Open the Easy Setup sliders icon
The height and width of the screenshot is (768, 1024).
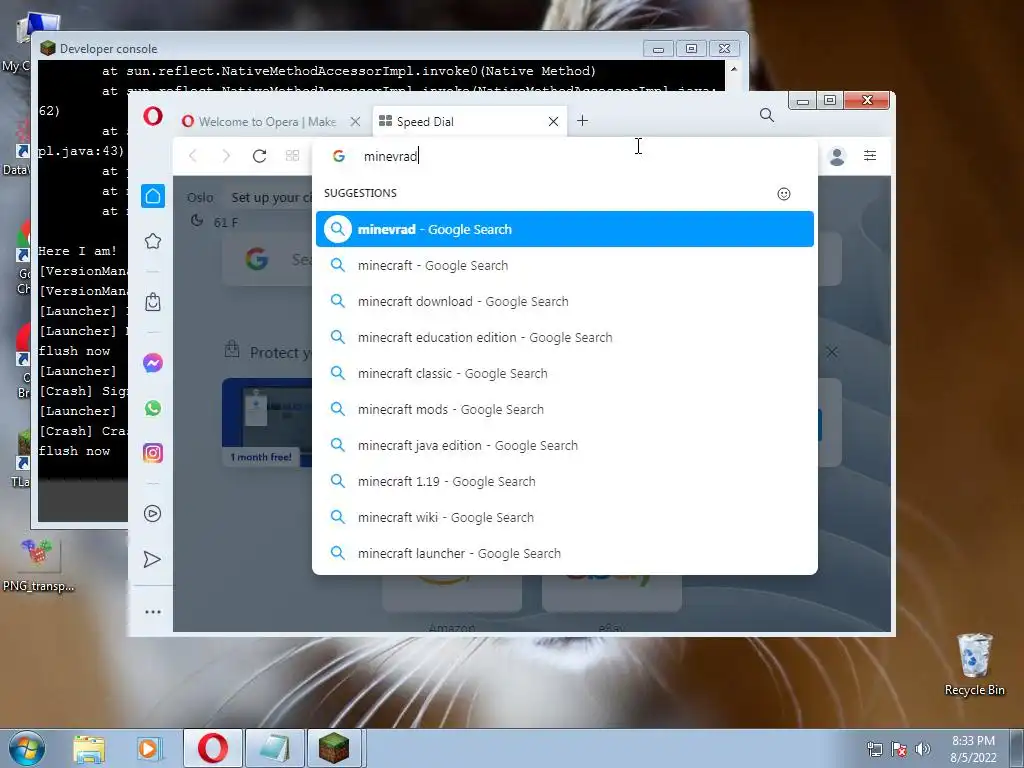tap(870, 155)
